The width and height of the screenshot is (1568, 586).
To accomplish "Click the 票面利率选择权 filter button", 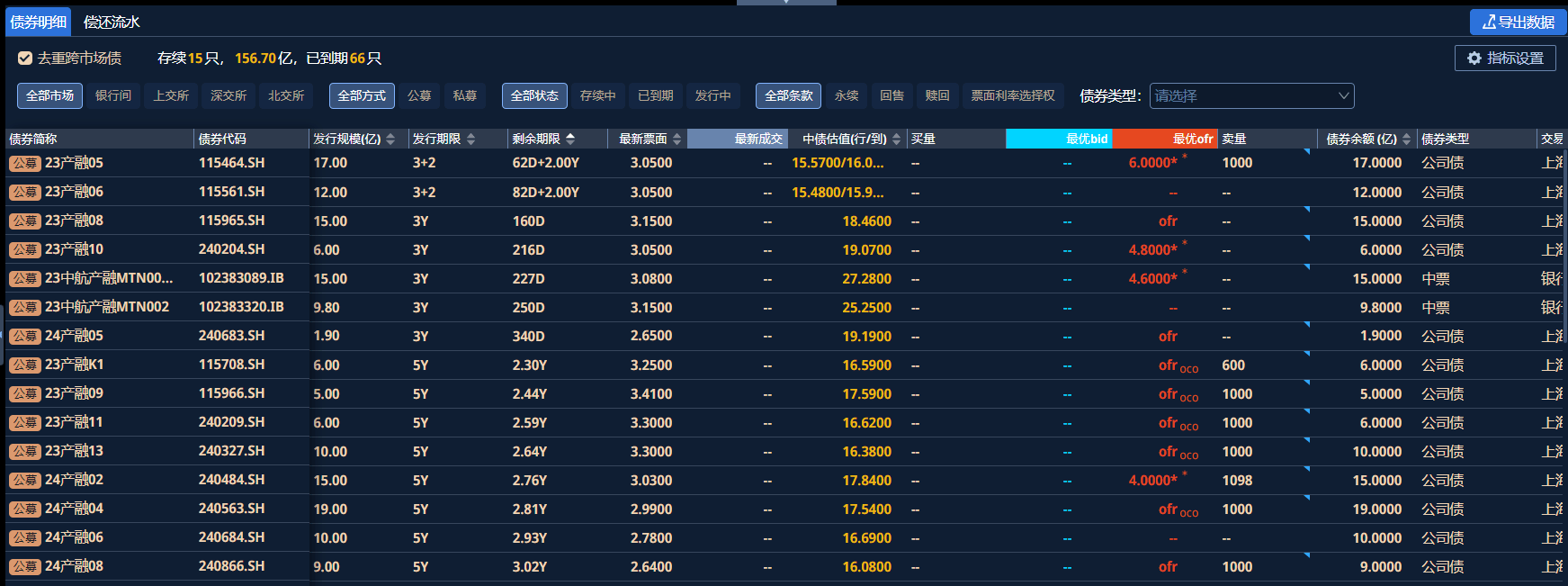I will [1012, 95].
